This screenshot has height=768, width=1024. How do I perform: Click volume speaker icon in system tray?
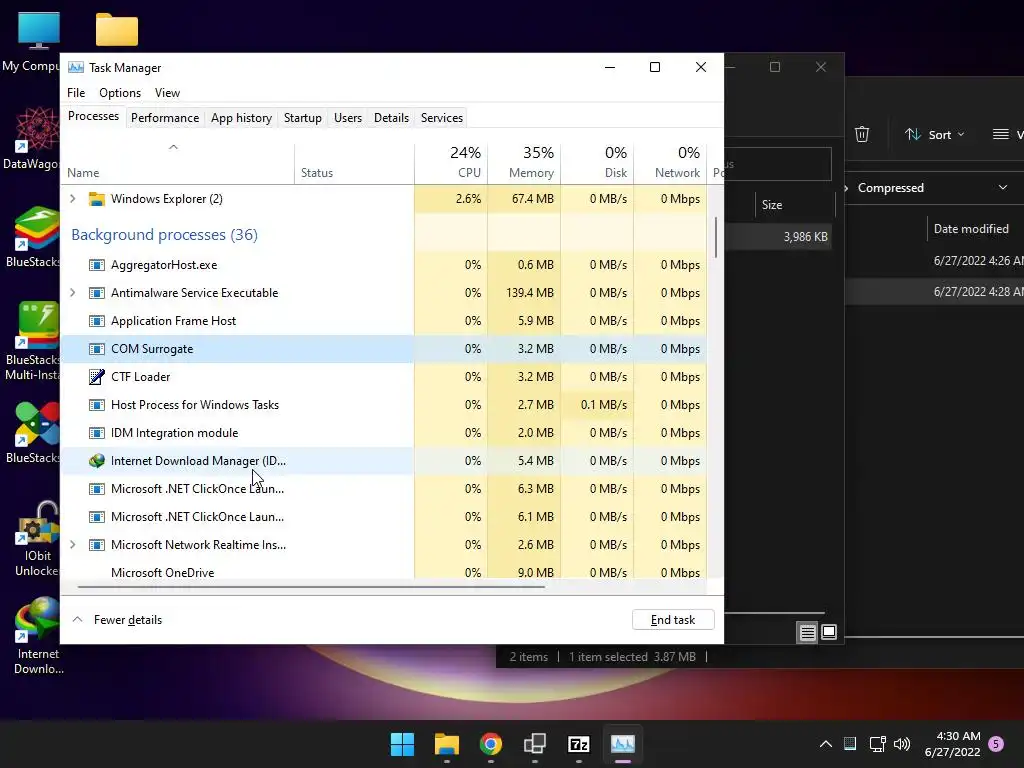[x=902, y=744]
